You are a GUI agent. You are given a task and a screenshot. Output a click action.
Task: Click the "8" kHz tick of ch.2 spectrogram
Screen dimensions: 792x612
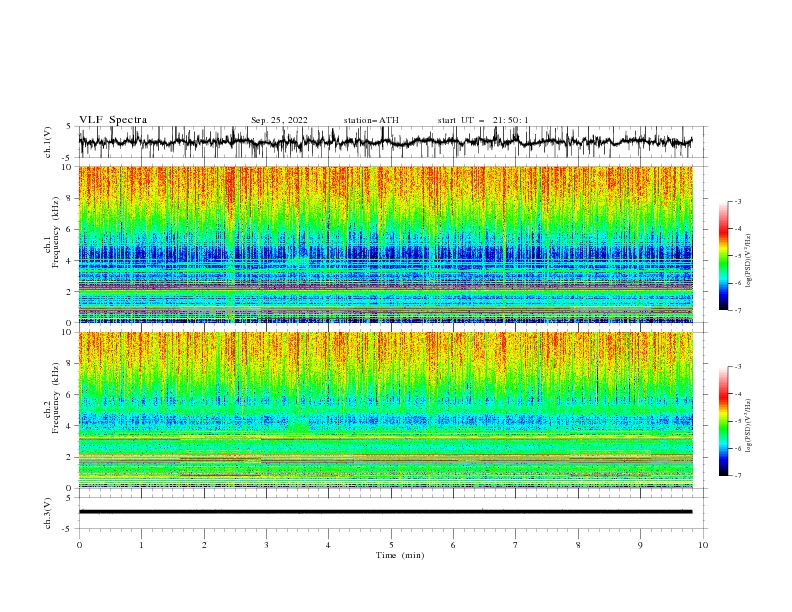(71, 364)
